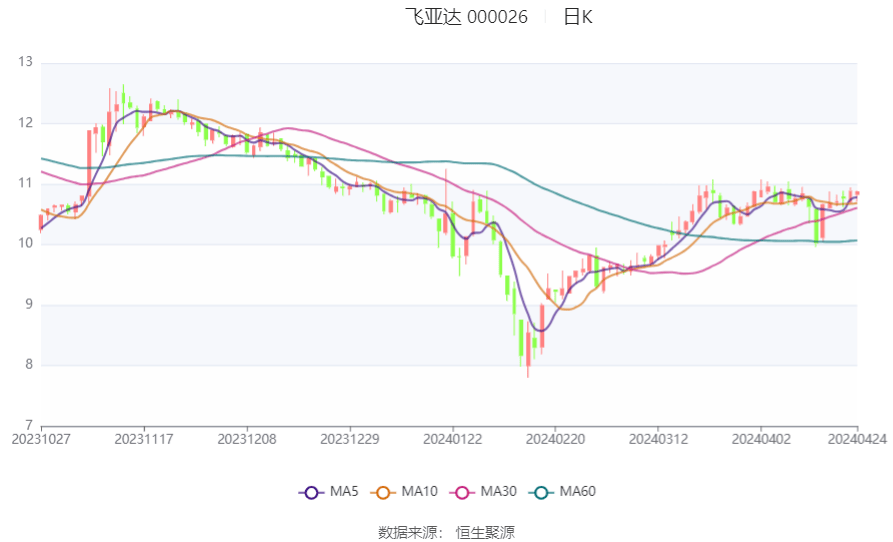Toggle the MA5 legend marker
The image size is (893, 542).
click(311, 492)
